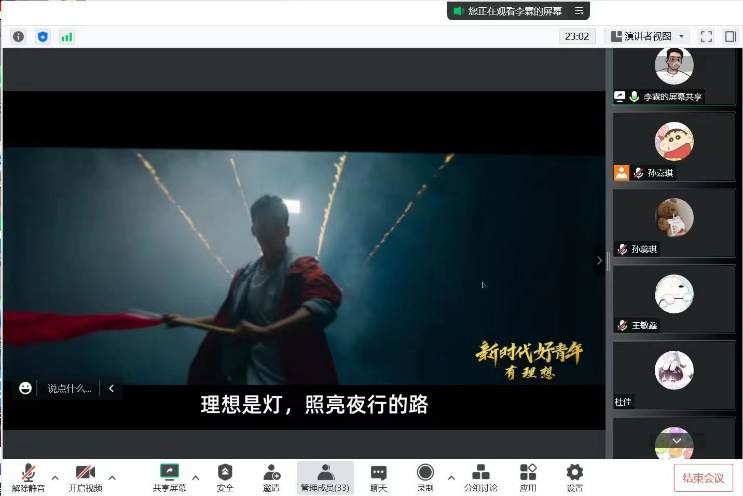Click 结束会议 to end meeting
The image size is (743, 496).
click(703, 478)
